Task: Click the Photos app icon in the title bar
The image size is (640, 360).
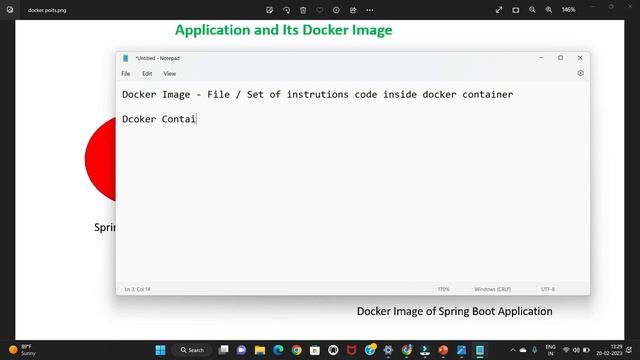Action: point(10,10)
